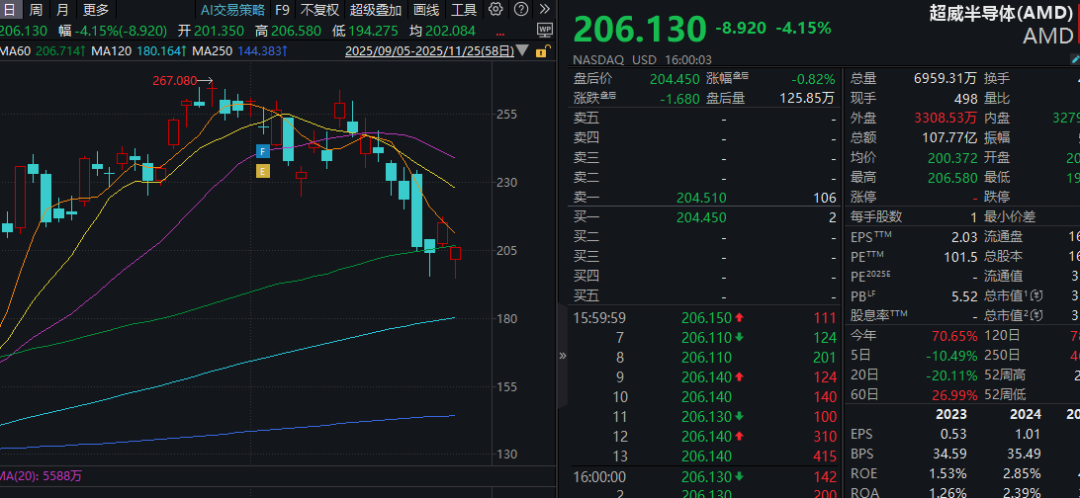Click 均价 value 200.372
Screen dimensions: 1080x498
click(x=953, y=158)
